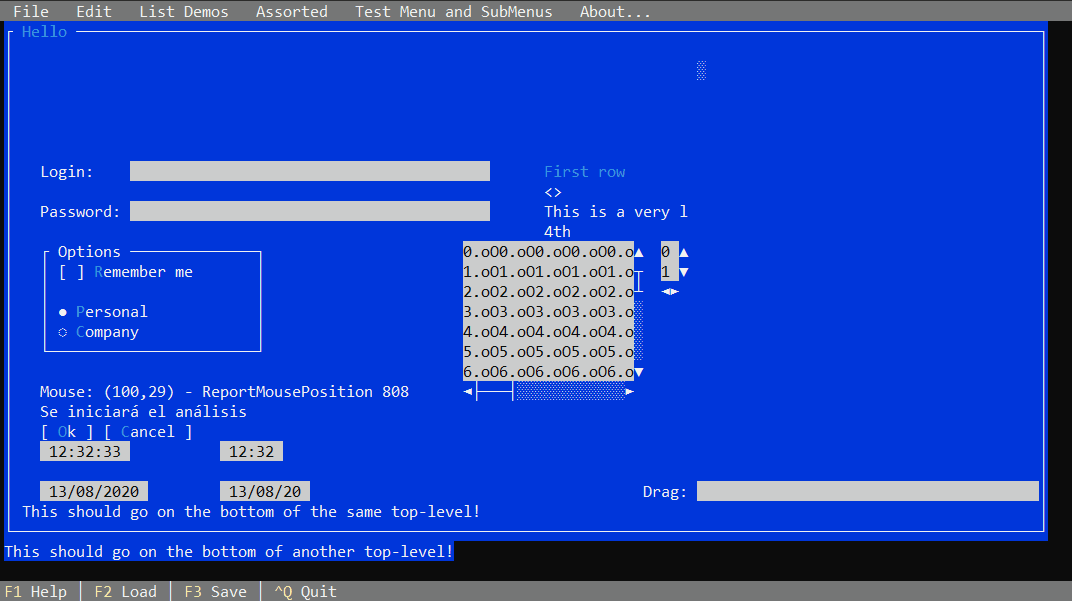Select row 4.o04.o04 in the list
The image size is (1072, 601).
coord(548,332)
